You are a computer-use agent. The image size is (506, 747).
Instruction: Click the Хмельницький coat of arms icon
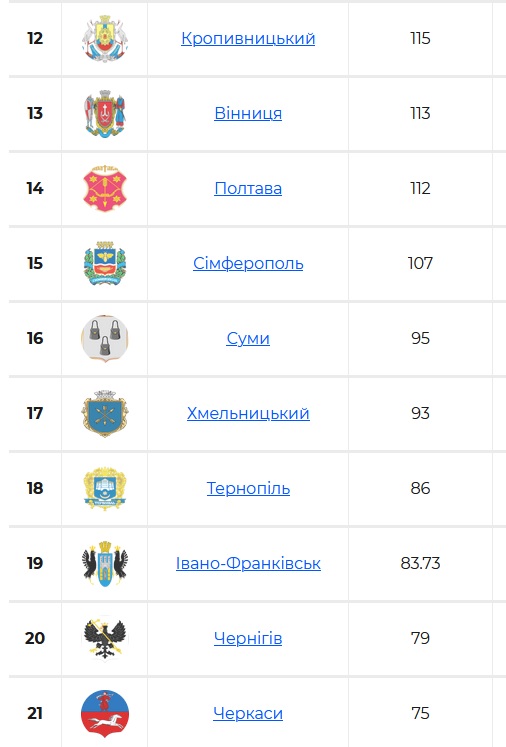[105, 414]
